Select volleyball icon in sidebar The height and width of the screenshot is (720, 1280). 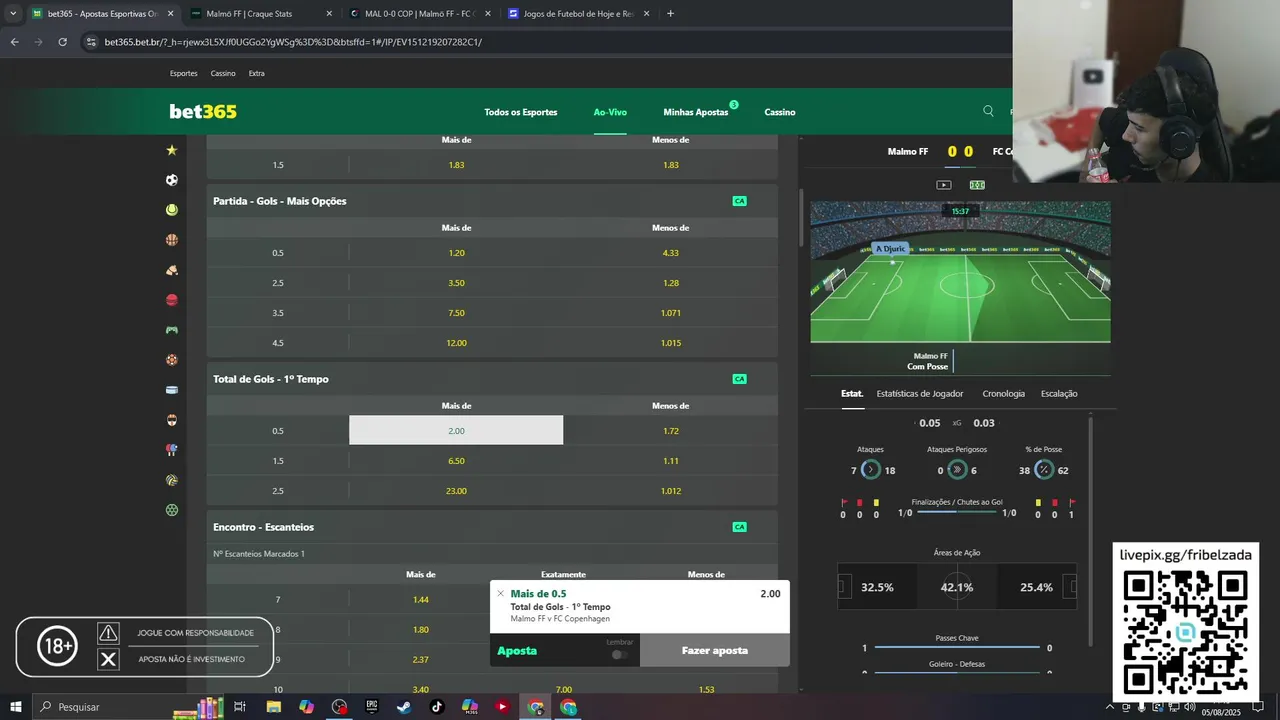click(172, 480)
